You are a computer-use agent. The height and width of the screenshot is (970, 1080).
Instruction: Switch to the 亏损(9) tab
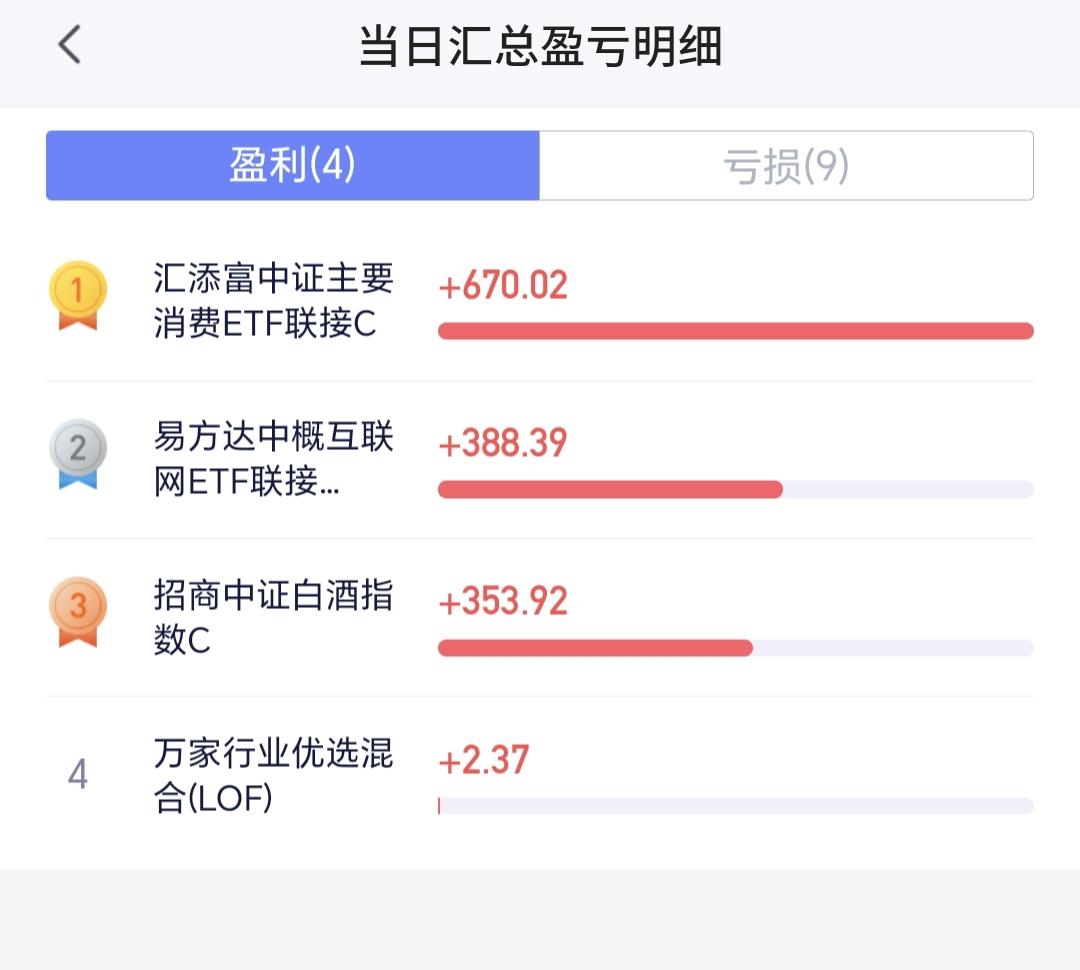tap(786, 165)
